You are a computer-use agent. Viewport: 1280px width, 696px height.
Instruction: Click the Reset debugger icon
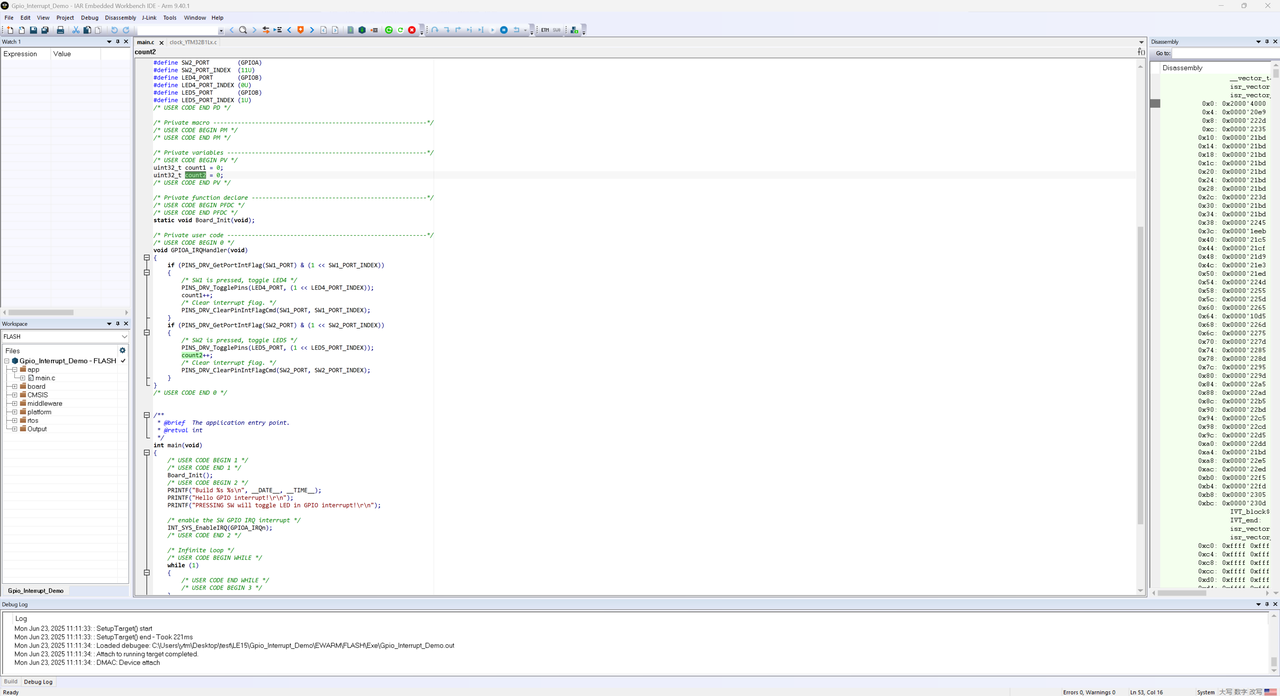pos(517,30)
